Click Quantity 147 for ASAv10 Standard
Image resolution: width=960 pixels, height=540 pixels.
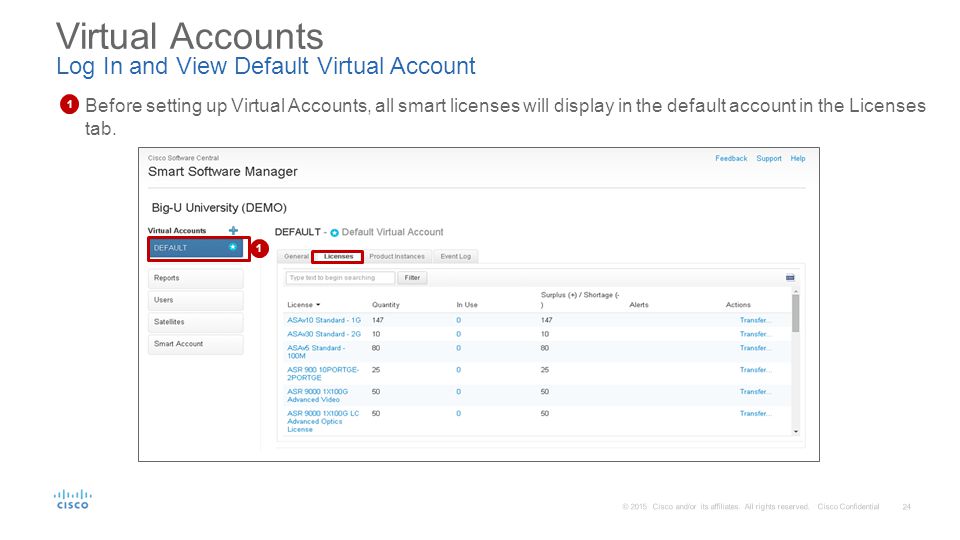tap(378, 320)
